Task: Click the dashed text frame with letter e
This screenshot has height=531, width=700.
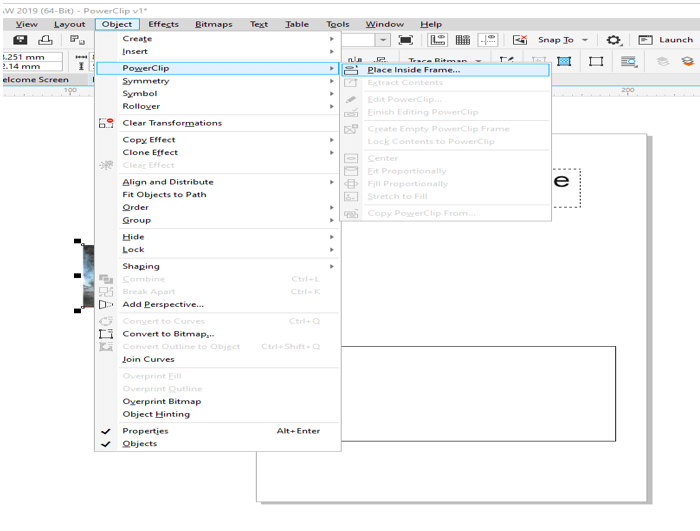Action: [567, 188]
